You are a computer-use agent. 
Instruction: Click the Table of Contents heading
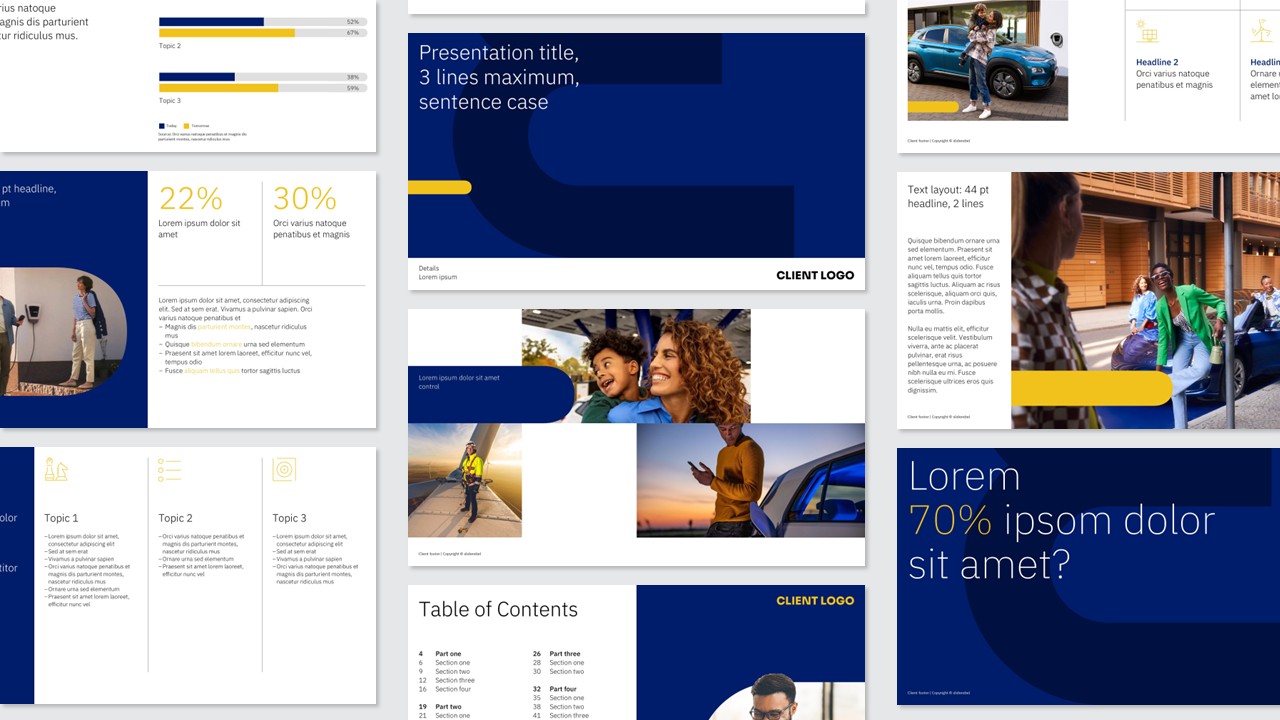498,610
